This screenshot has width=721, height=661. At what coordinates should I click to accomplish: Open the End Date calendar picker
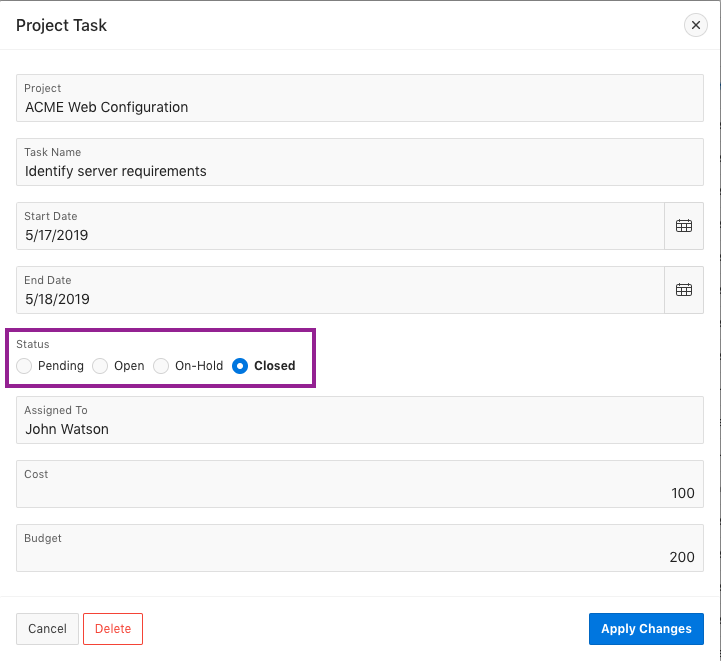684,290
